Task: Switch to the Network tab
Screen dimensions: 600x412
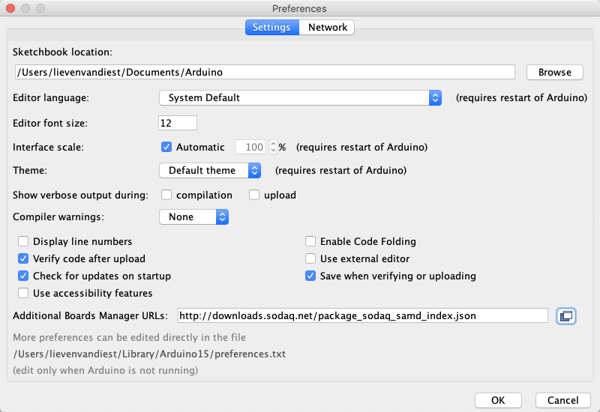Action: [327, 27]
